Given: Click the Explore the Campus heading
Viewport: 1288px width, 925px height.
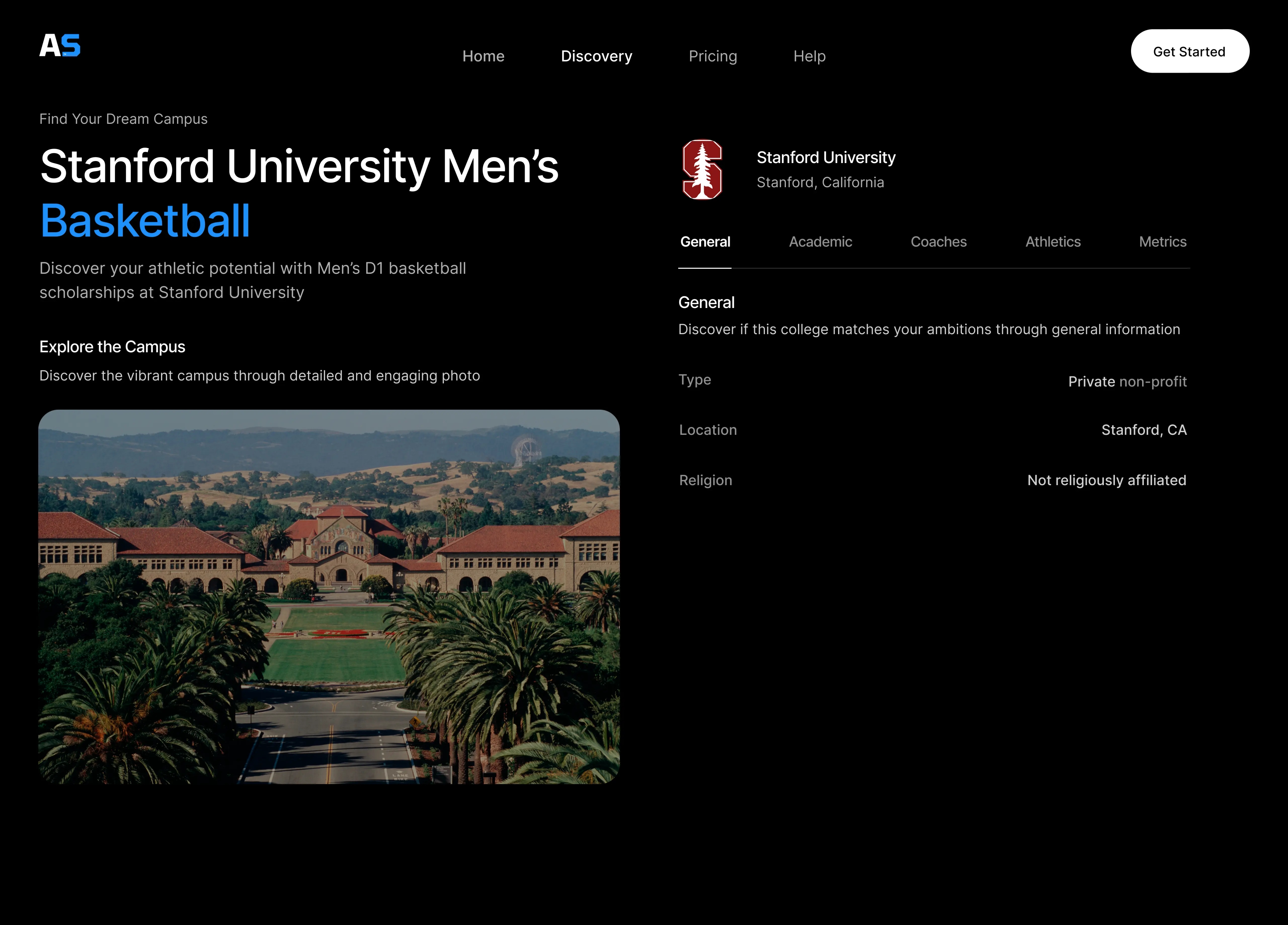Looking at the screenshot, I should [112, 347].
